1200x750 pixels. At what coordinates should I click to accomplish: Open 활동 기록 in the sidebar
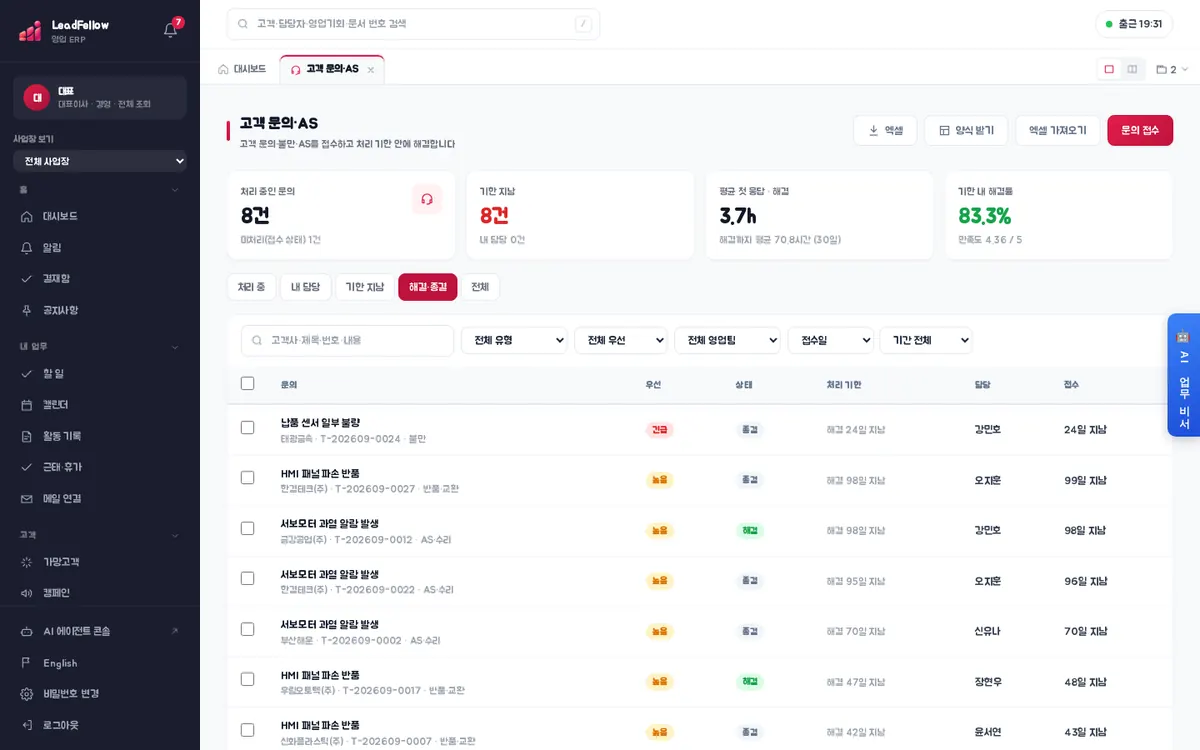point(100,436)
